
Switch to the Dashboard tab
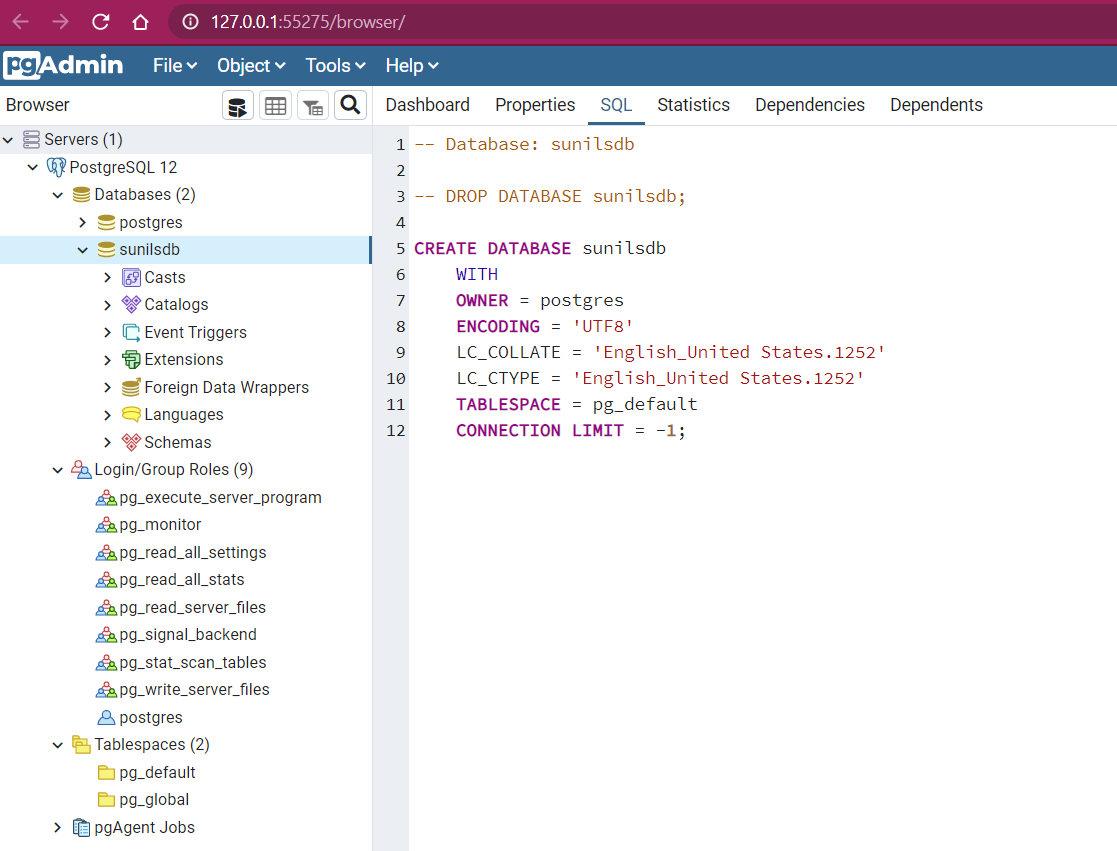[427, 105]
